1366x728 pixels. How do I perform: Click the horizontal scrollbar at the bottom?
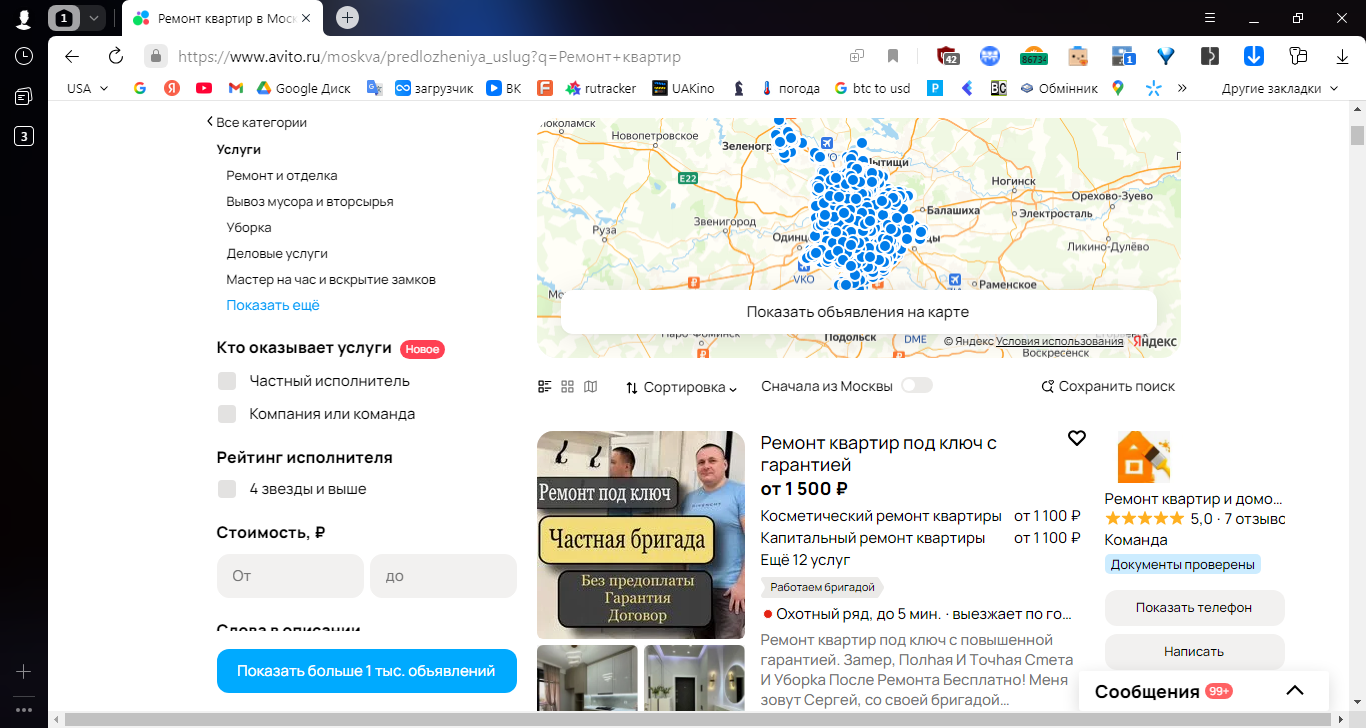click(x=700, y=720)
